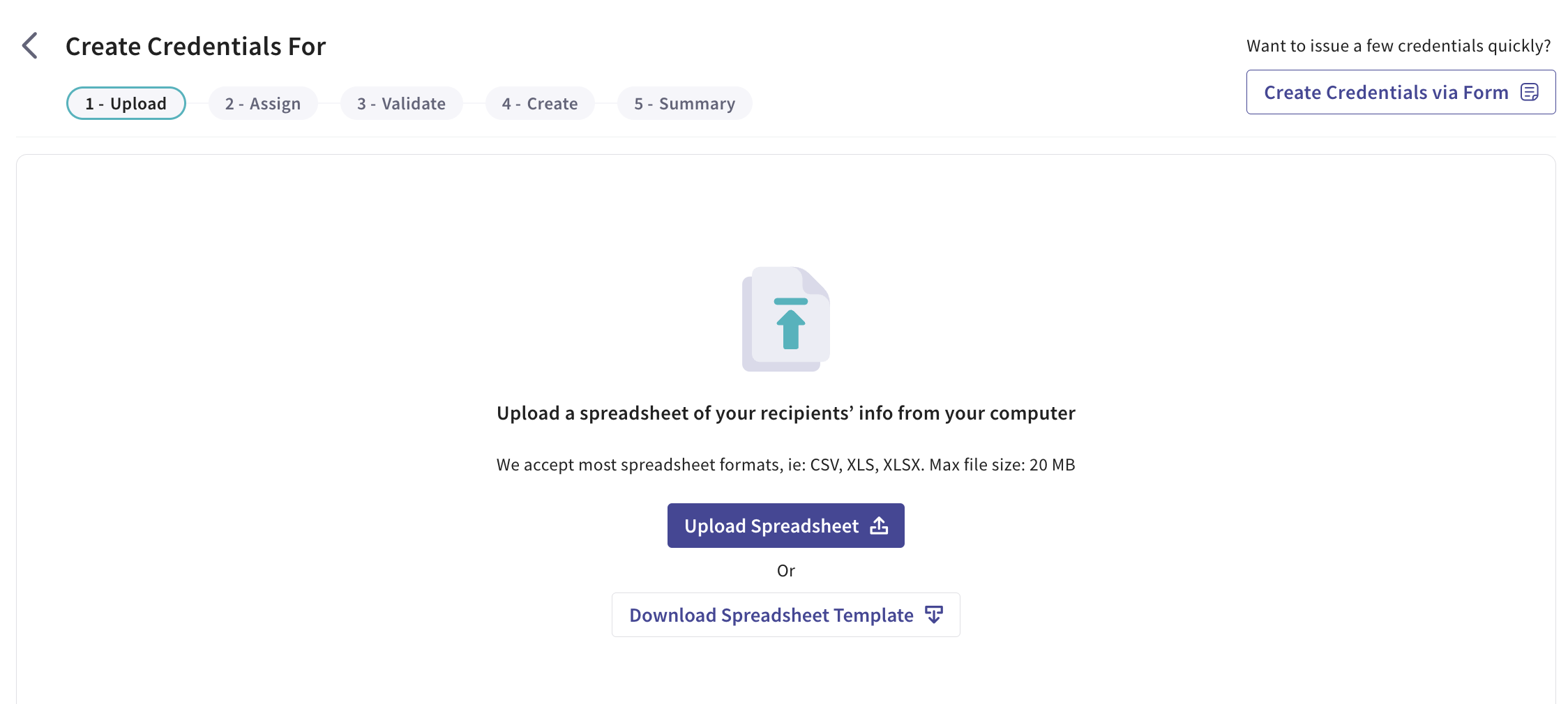Open Download Spreadsheet Template
Screen dimensions: 1568x704
coord(785,615)
